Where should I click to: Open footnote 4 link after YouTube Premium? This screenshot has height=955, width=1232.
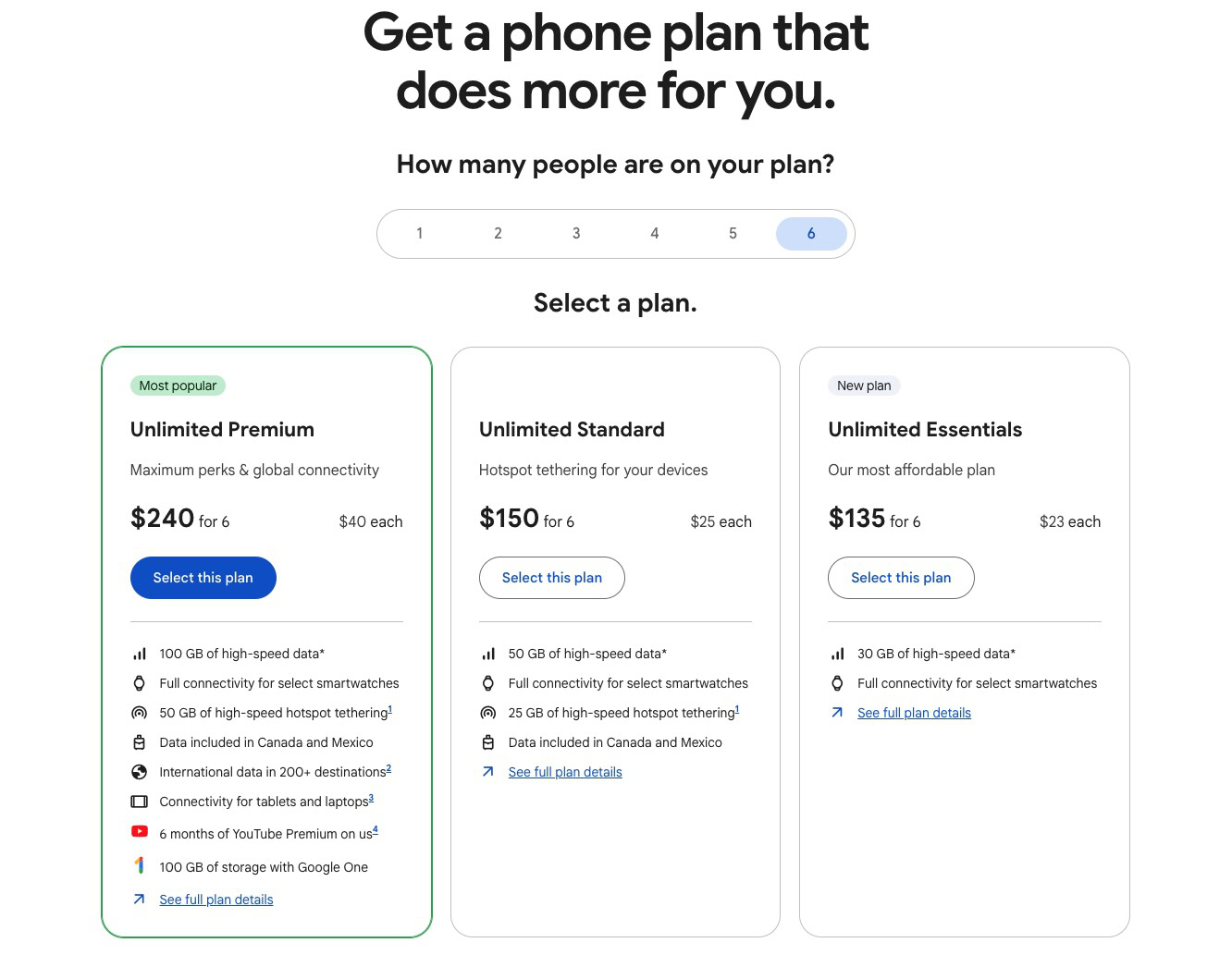[375, 829]
